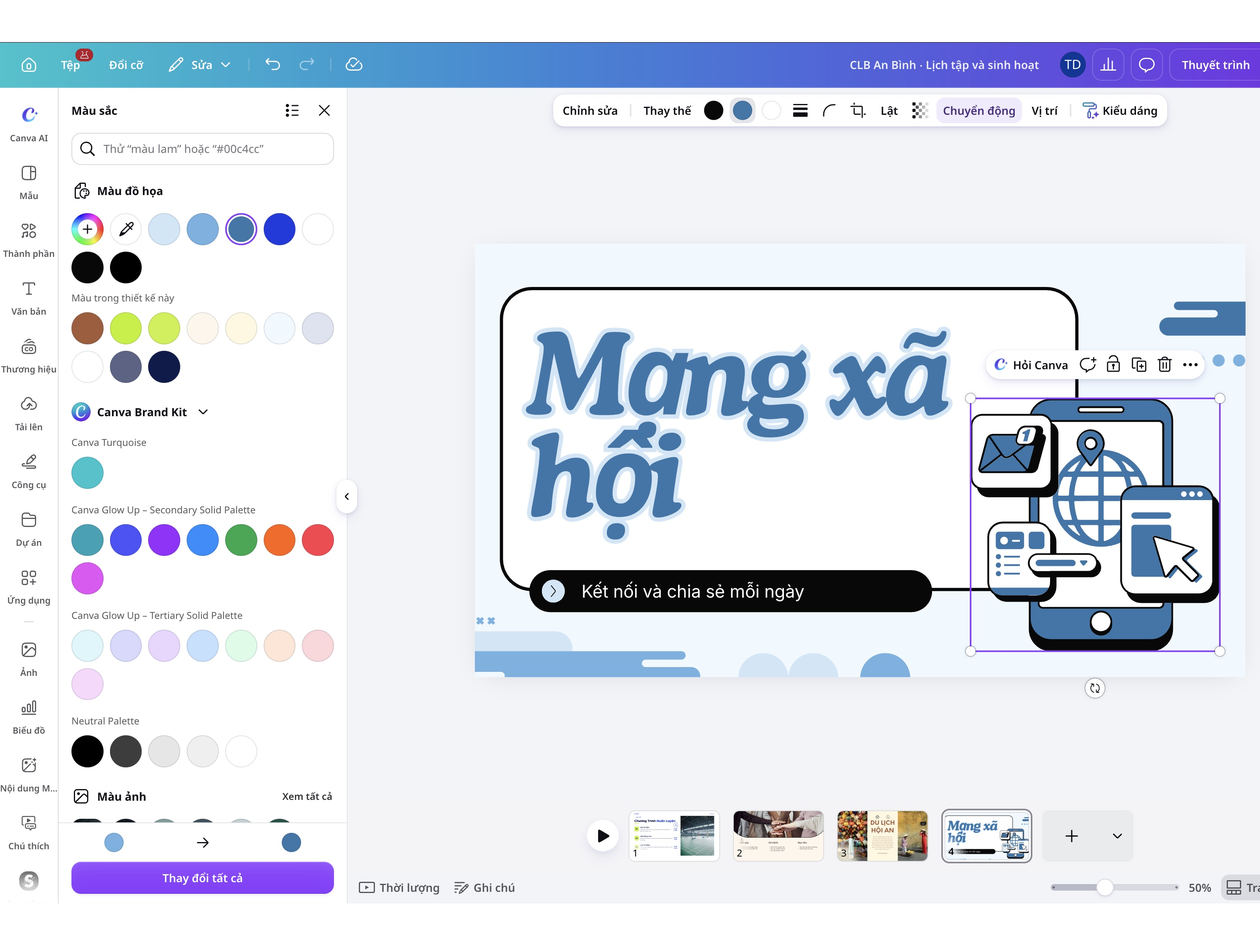1260x946 pixels.
Task: Check cloud save status icon
Action: pos(354,64)
